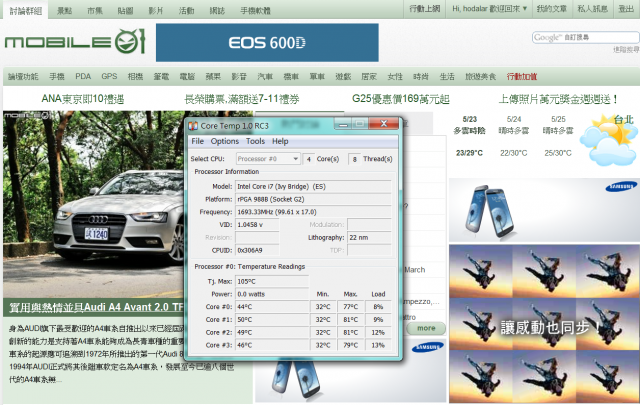Click the Core Temp maximize button
The width and height of the screenshot is (640, 405).
[x=360, y=123]
